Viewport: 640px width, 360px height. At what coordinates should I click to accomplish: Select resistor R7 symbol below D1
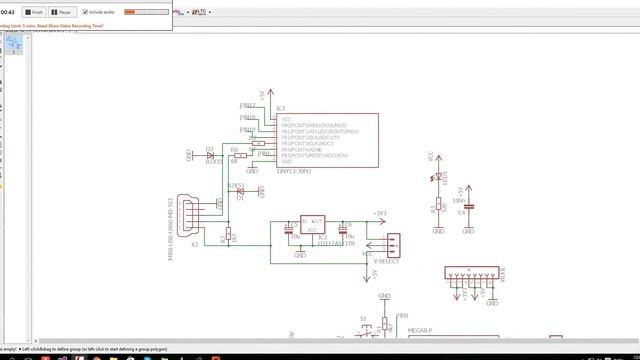(x=228, y=233)
